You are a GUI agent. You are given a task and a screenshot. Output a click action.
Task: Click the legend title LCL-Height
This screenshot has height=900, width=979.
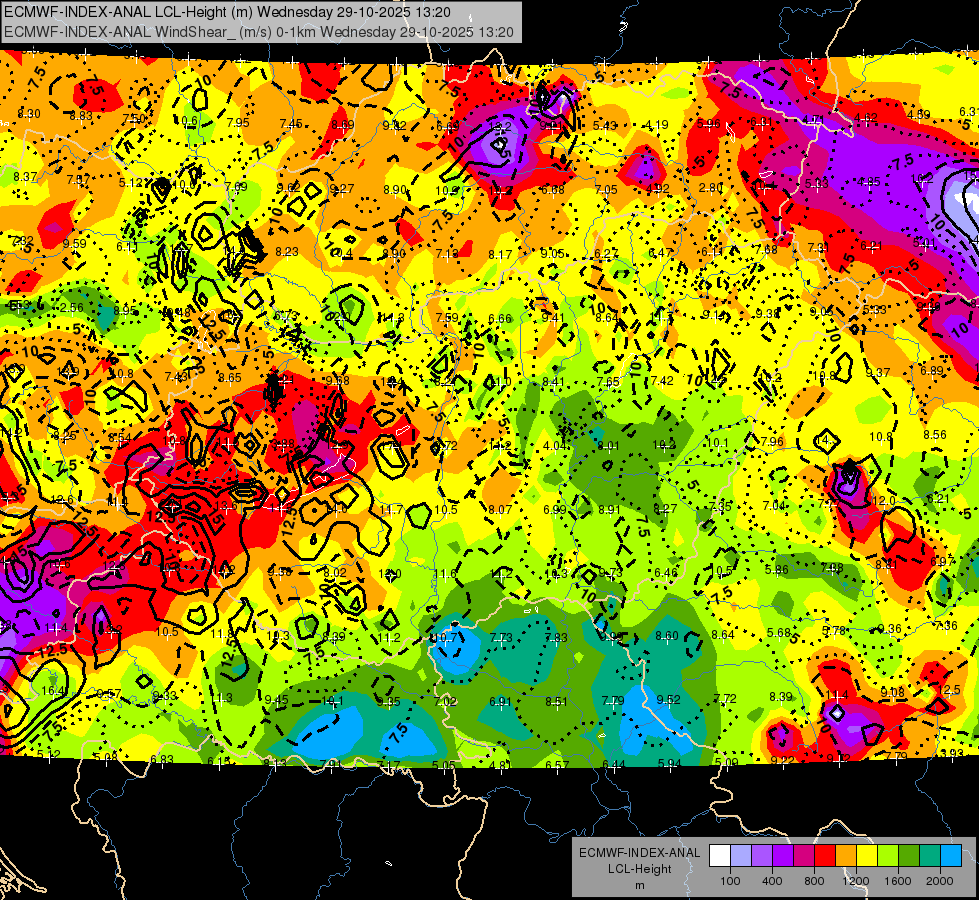pyautogui.click(x=639, y=869)
